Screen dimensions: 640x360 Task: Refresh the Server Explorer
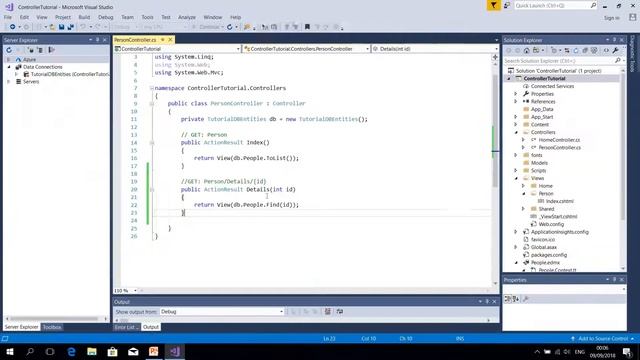(9, 50)
